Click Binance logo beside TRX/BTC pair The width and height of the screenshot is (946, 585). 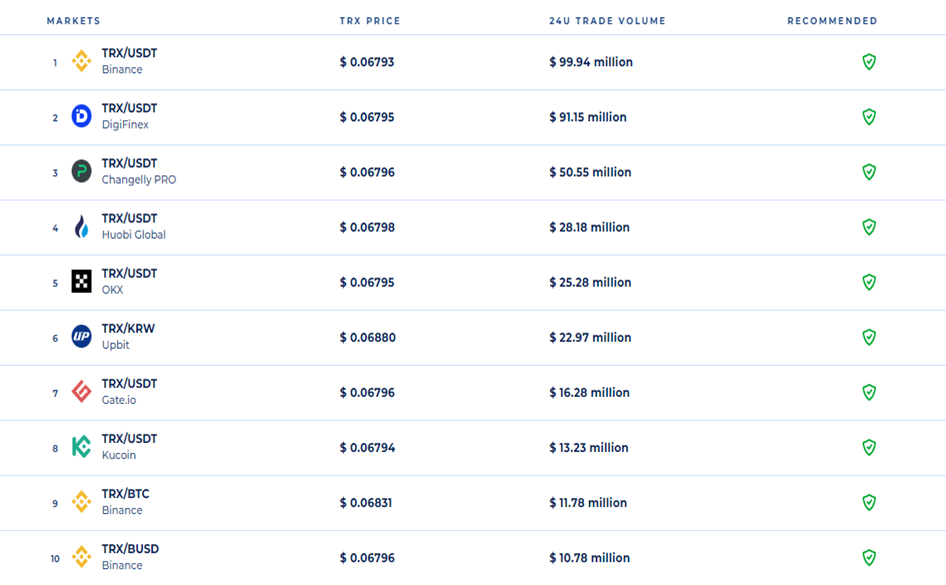[81, 502]
